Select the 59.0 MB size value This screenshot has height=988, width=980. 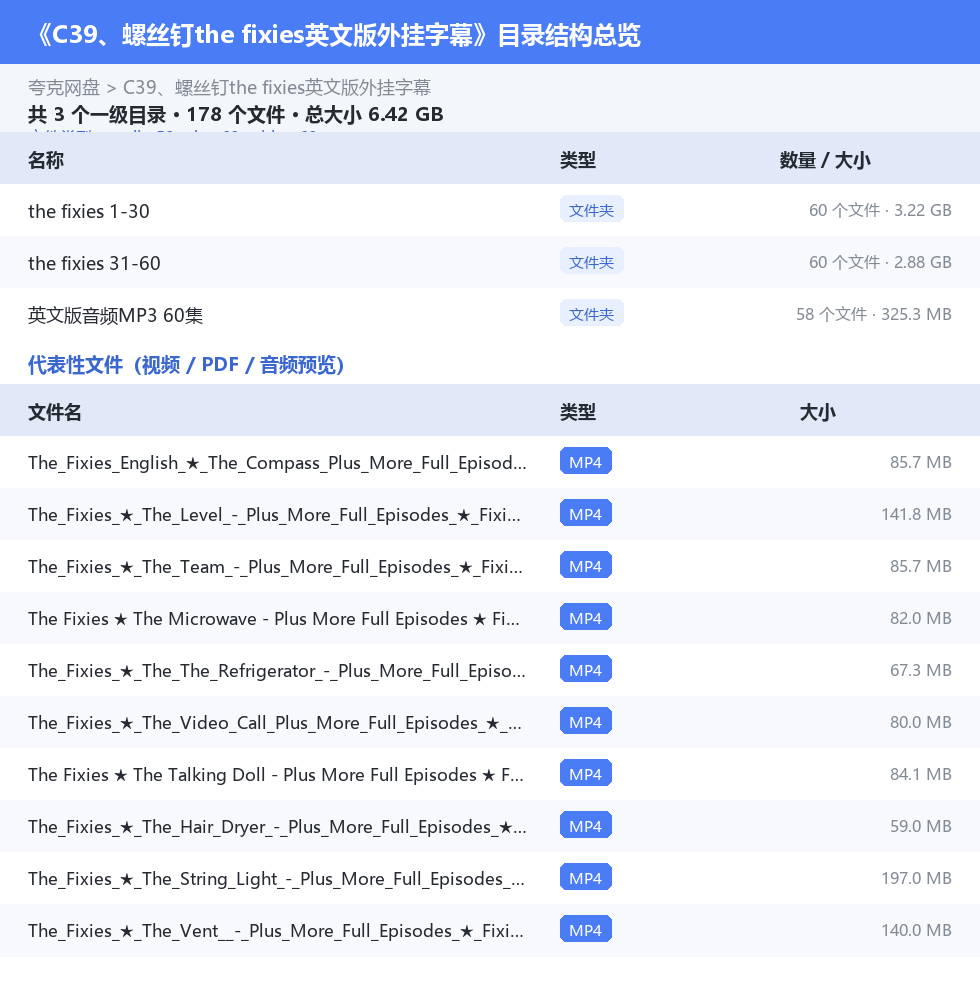tap(920, 826)
